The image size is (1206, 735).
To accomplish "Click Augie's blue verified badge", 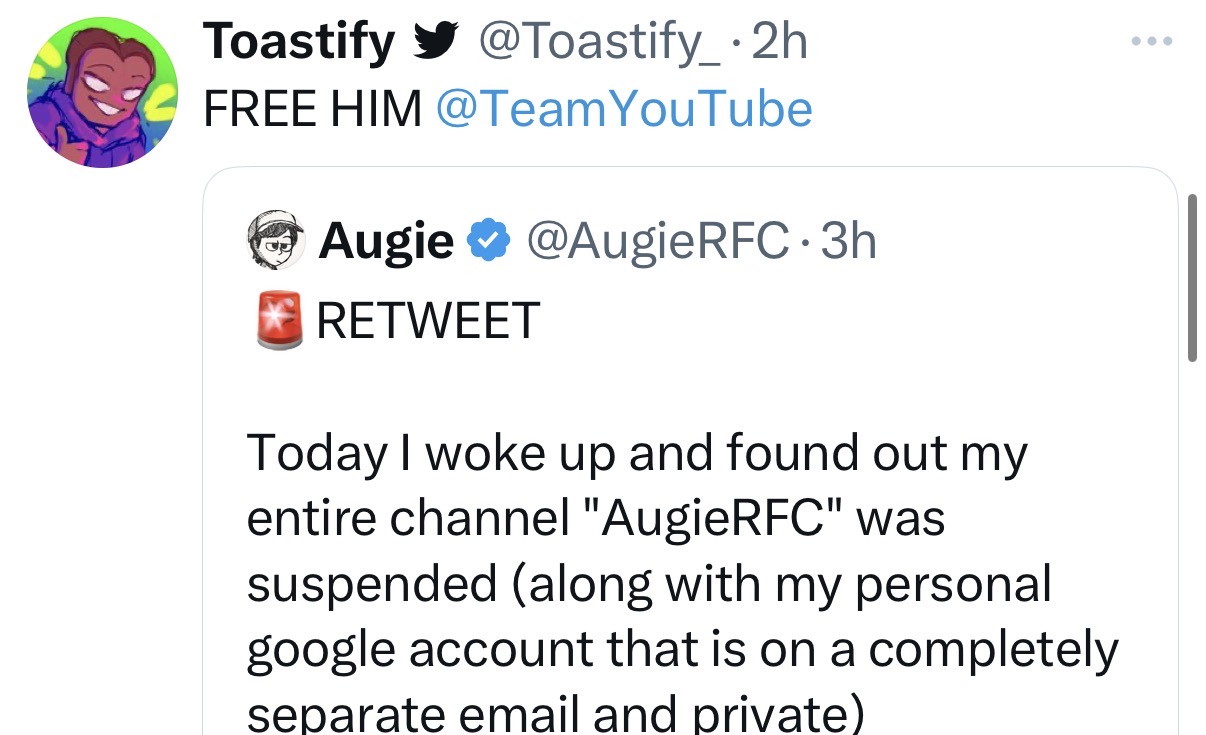I will [486, 241].
